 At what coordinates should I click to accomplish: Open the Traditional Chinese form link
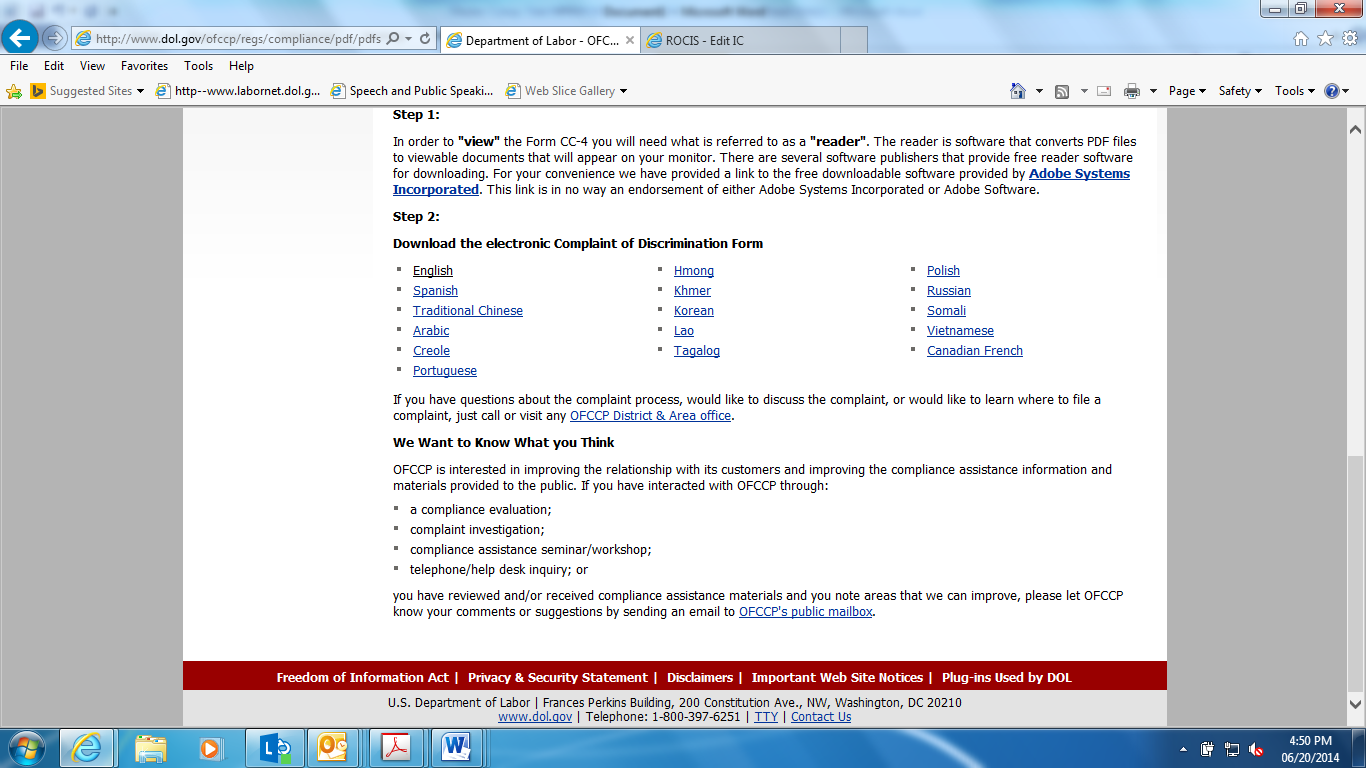click(468, 311)
